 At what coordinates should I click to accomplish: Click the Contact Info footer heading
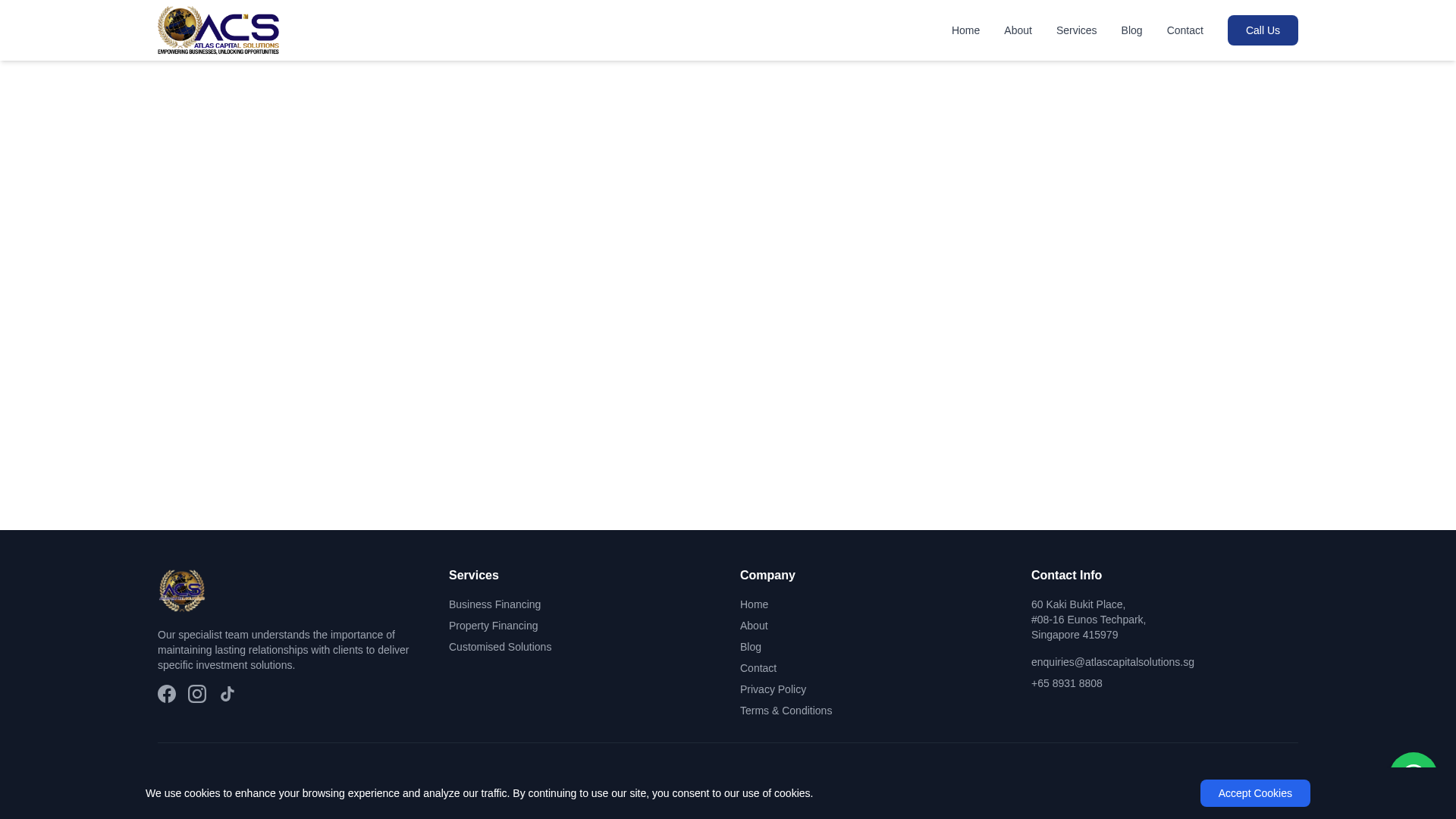pos(1066,576)
